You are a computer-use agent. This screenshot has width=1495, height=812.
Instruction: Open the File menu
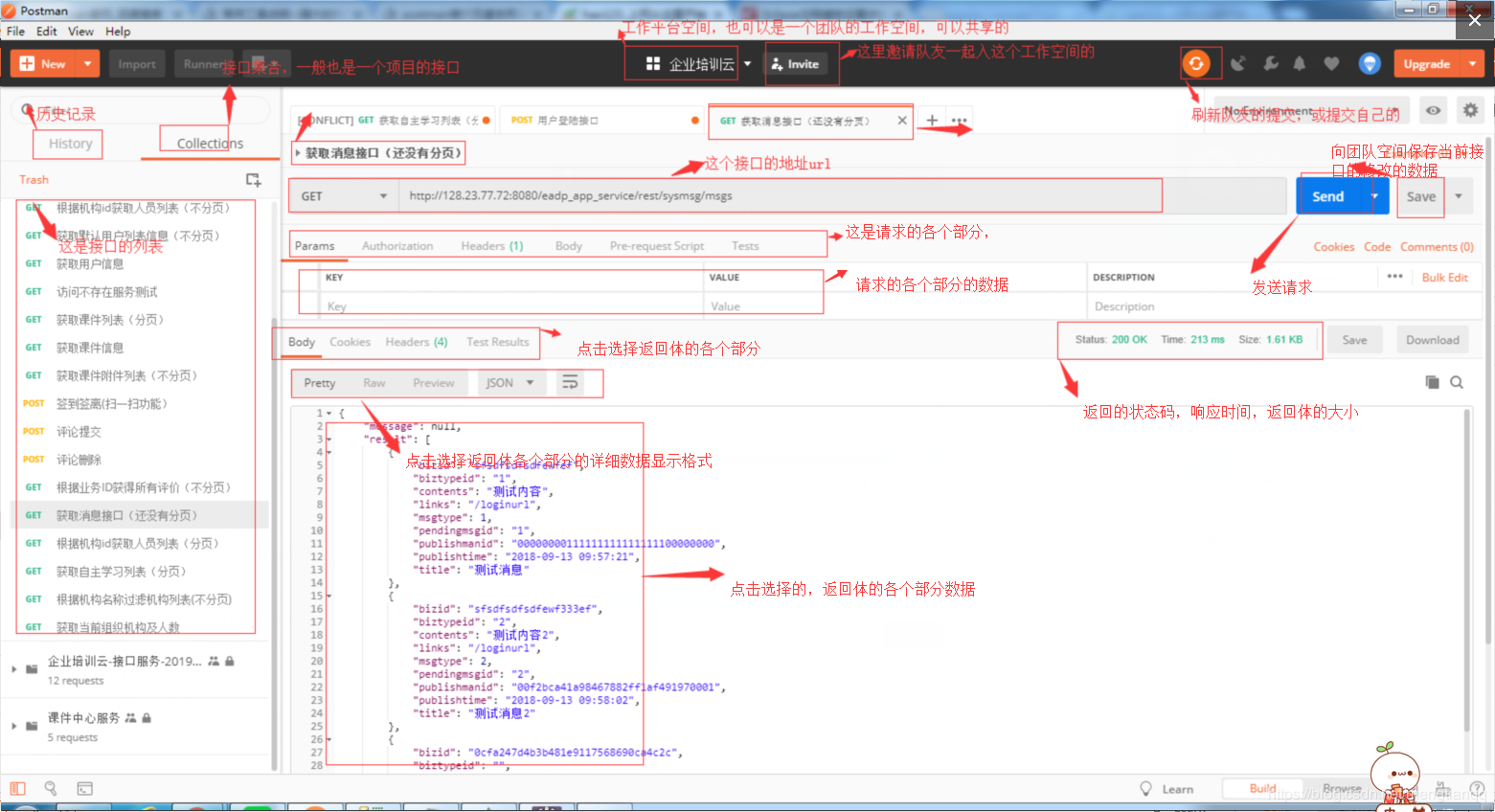(15, 32)
